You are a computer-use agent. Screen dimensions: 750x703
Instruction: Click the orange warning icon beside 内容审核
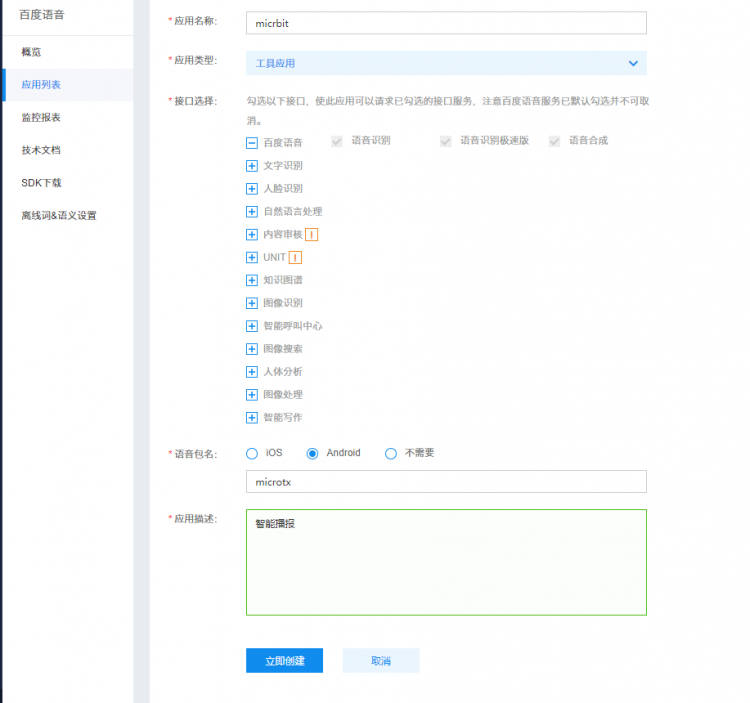pos(311,234)
